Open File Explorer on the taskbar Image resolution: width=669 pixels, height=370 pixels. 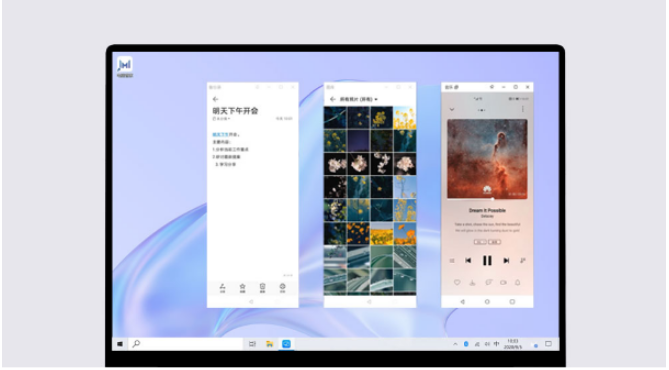269,344
